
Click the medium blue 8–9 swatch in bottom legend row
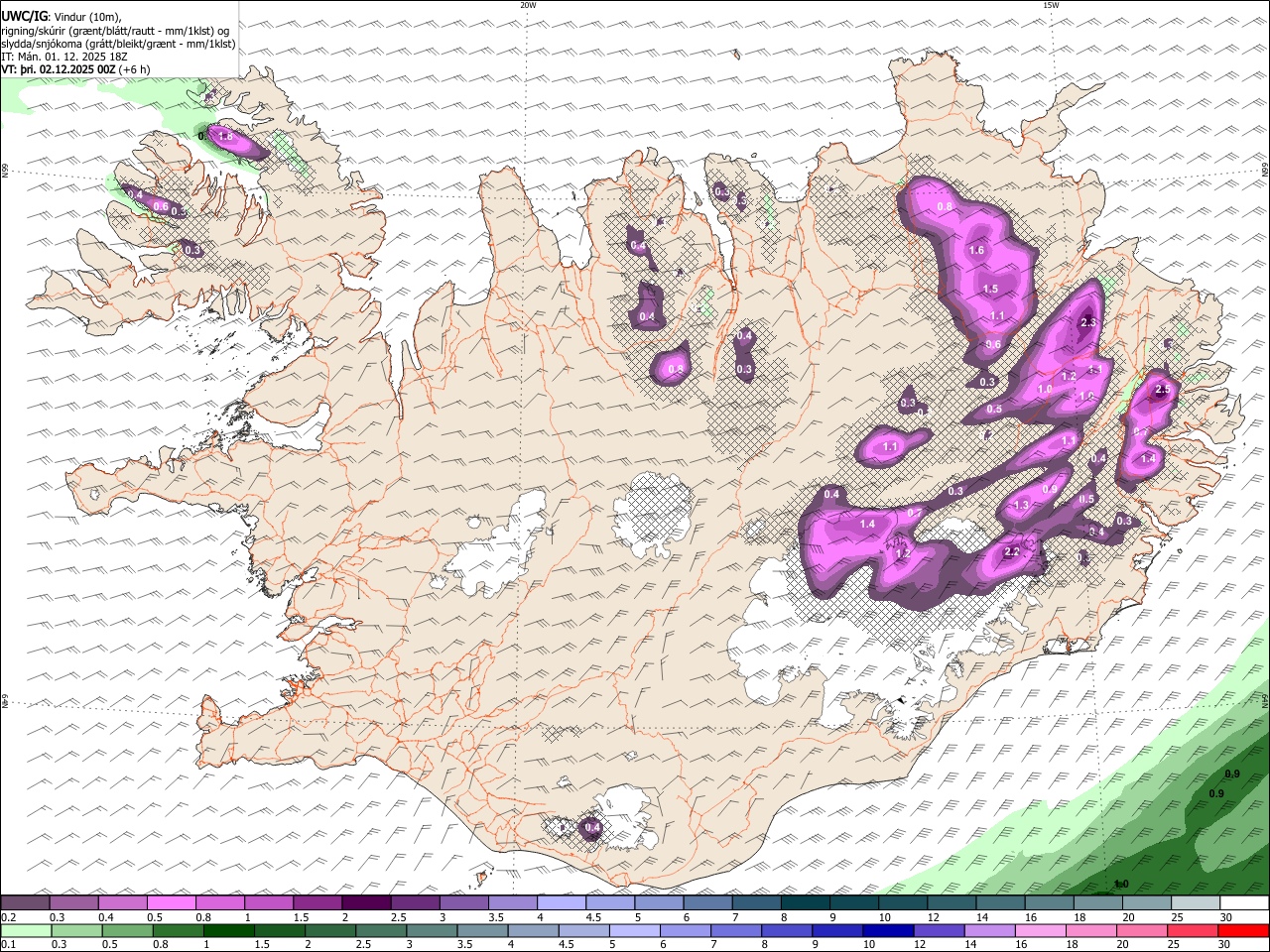(x=787, y=931)
